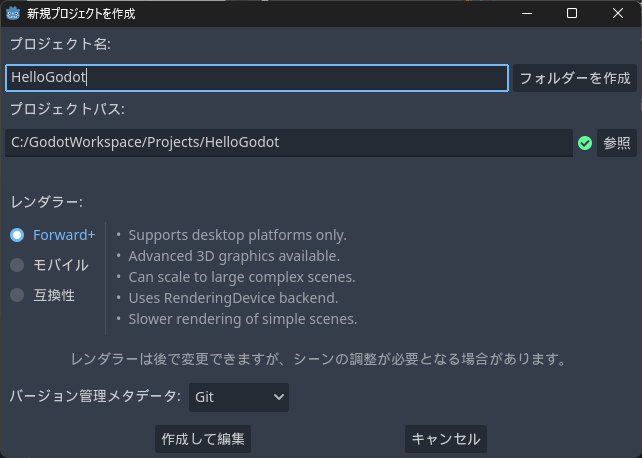This screenshot has width=642, height=458.
Task: Close the new project dialog window
Action: pyautogui.click(x=618, y=14)
